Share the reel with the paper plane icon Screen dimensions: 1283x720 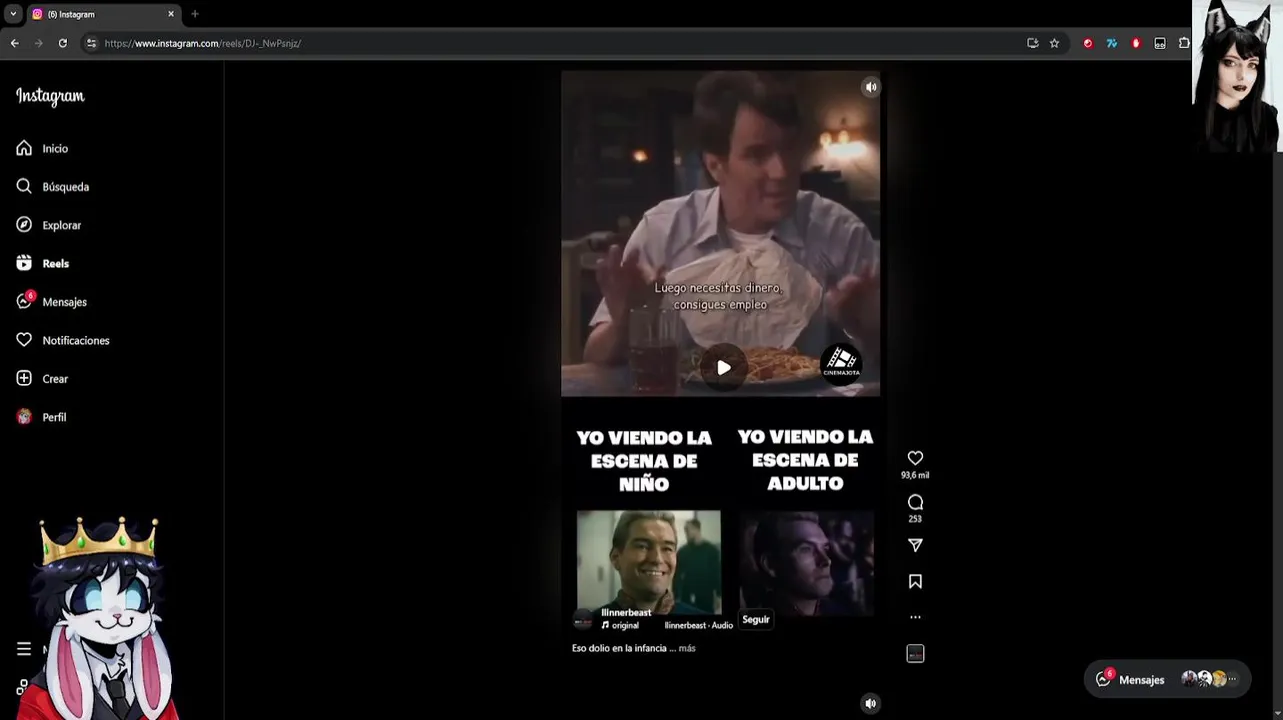[x=915, y=545]
